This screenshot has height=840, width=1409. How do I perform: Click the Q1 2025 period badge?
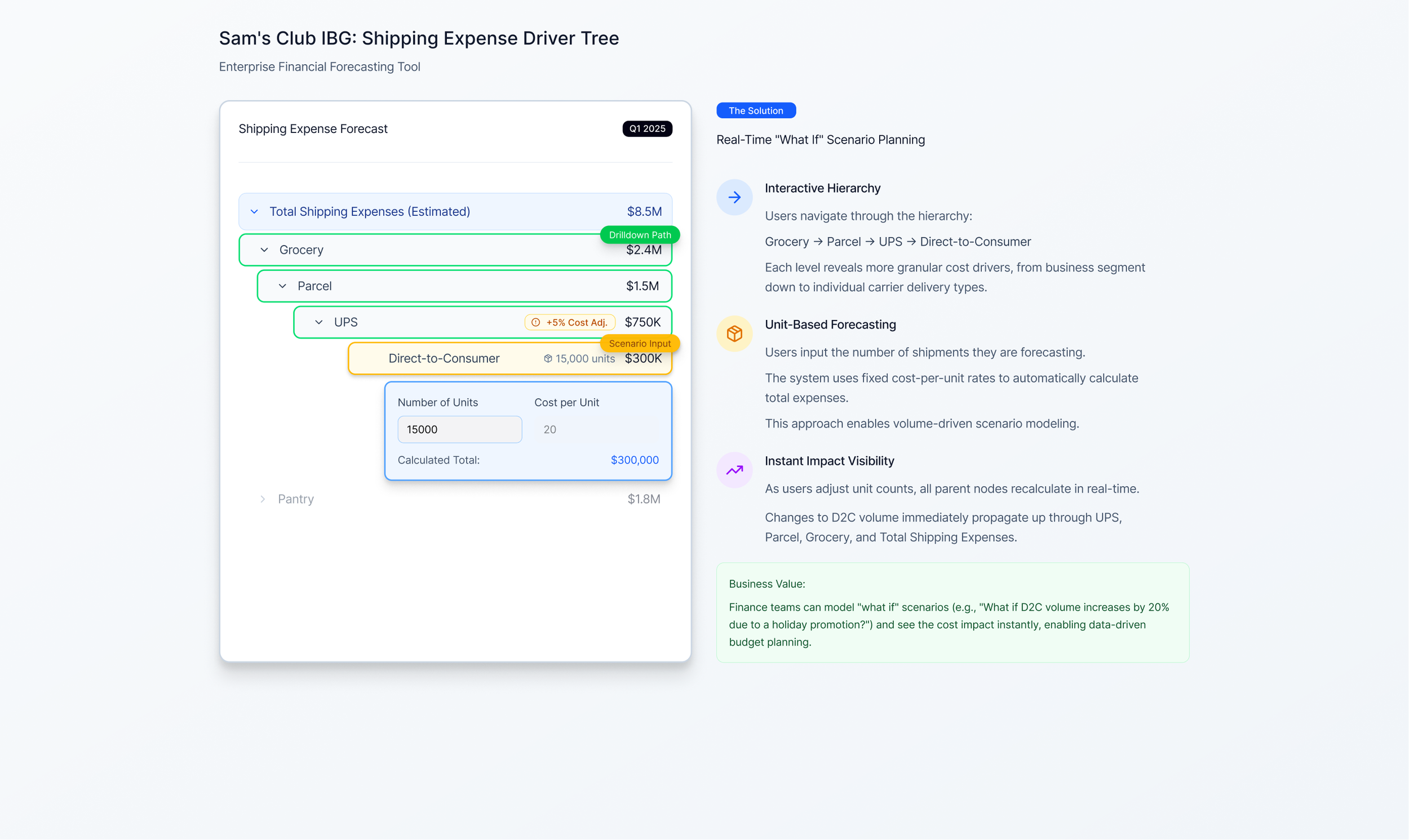[647, 128]
